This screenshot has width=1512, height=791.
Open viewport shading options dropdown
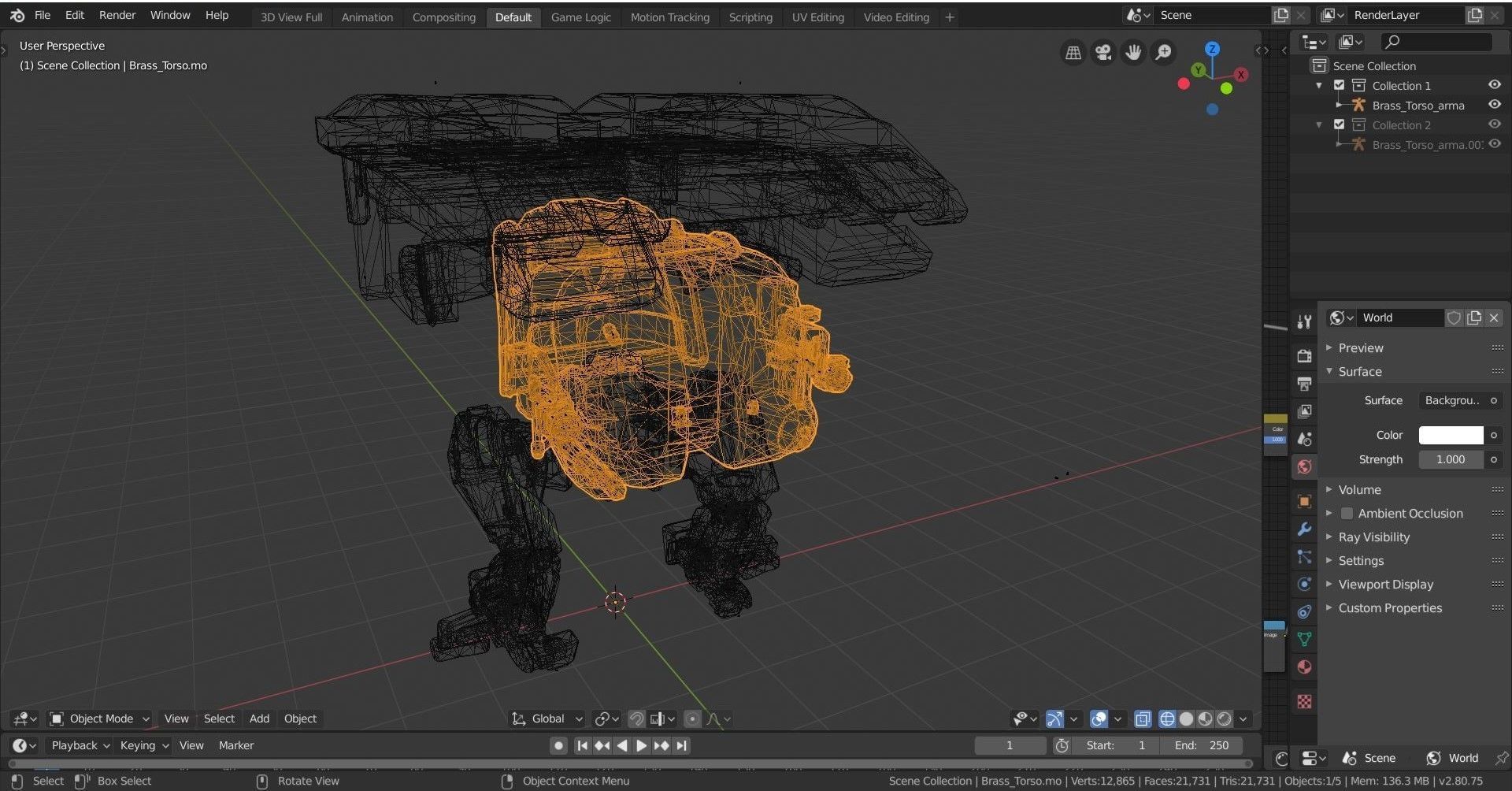click(1243, 719)
